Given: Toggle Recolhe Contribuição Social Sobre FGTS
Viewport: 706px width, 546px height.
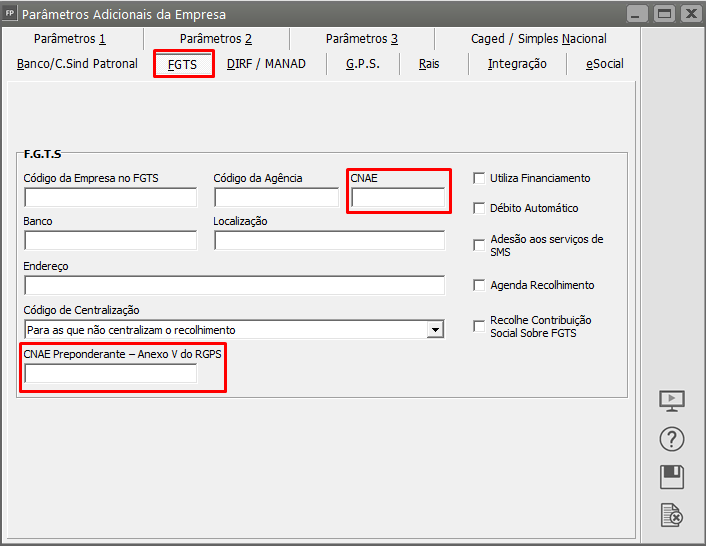Looking at the screenshot, I should [x=479, y=326].
